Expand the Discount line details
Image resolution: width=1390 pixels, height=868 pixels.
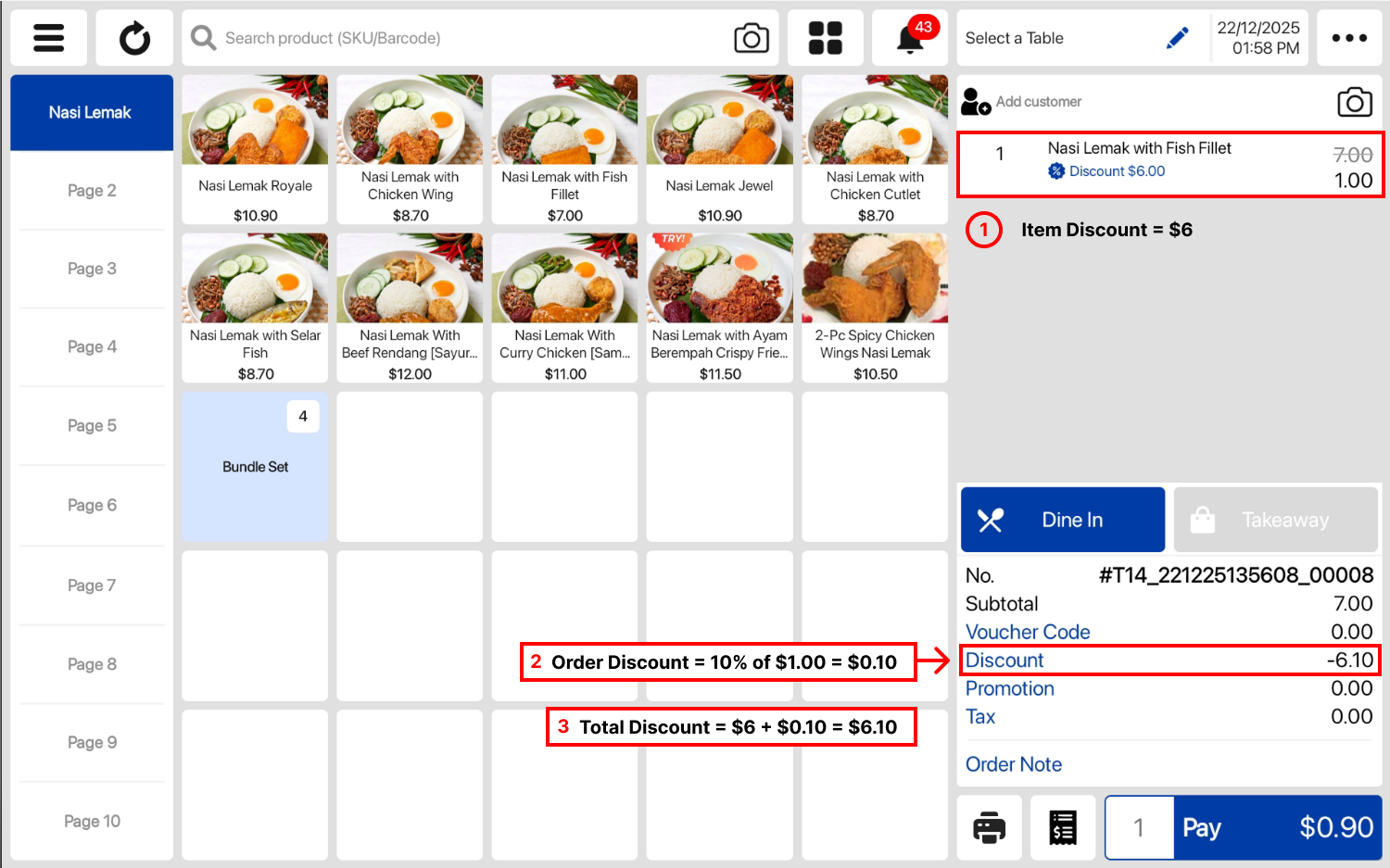tap(1005, 660)
